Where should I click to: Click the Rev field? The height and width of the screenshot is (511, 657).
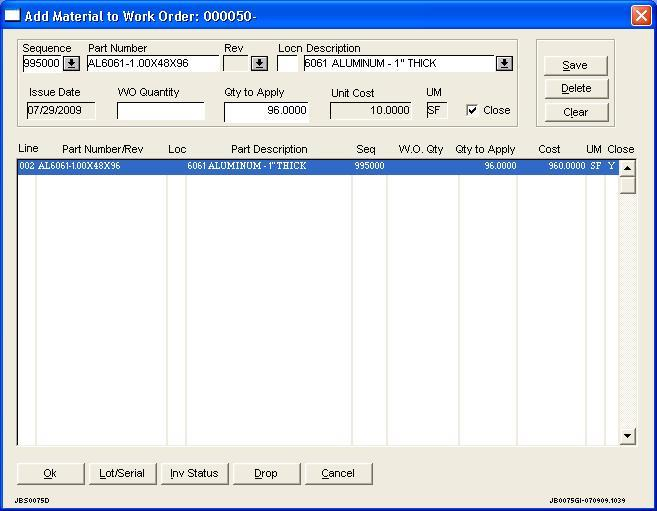236,64
